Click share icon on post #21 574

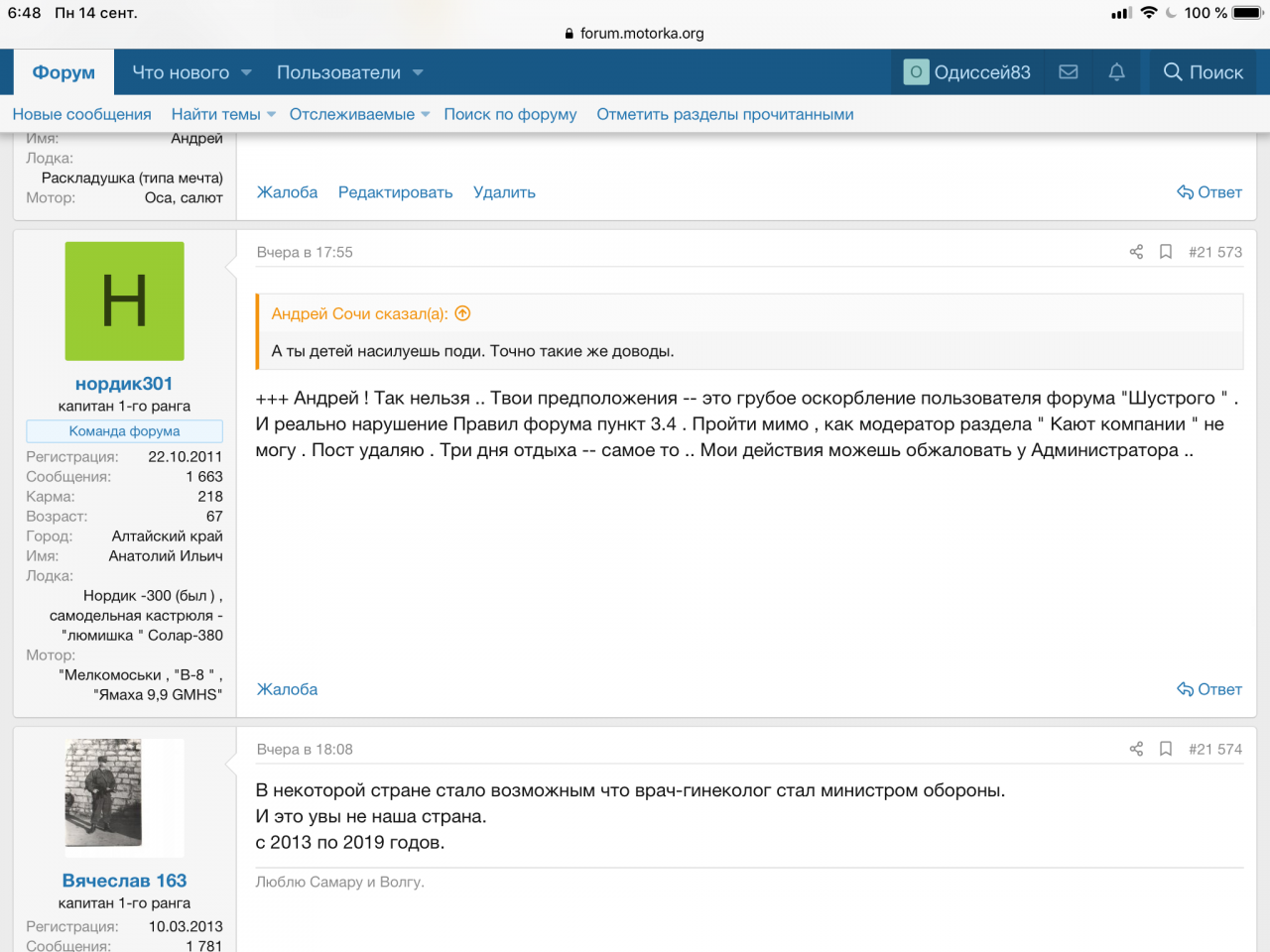pos(1136,749)
